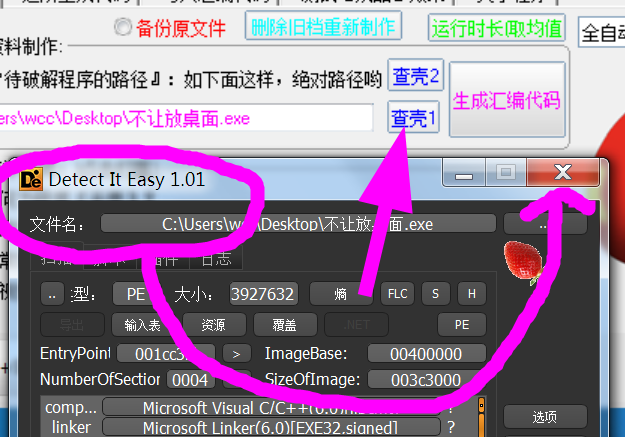Click the 导出 export button

click(72, 325)
